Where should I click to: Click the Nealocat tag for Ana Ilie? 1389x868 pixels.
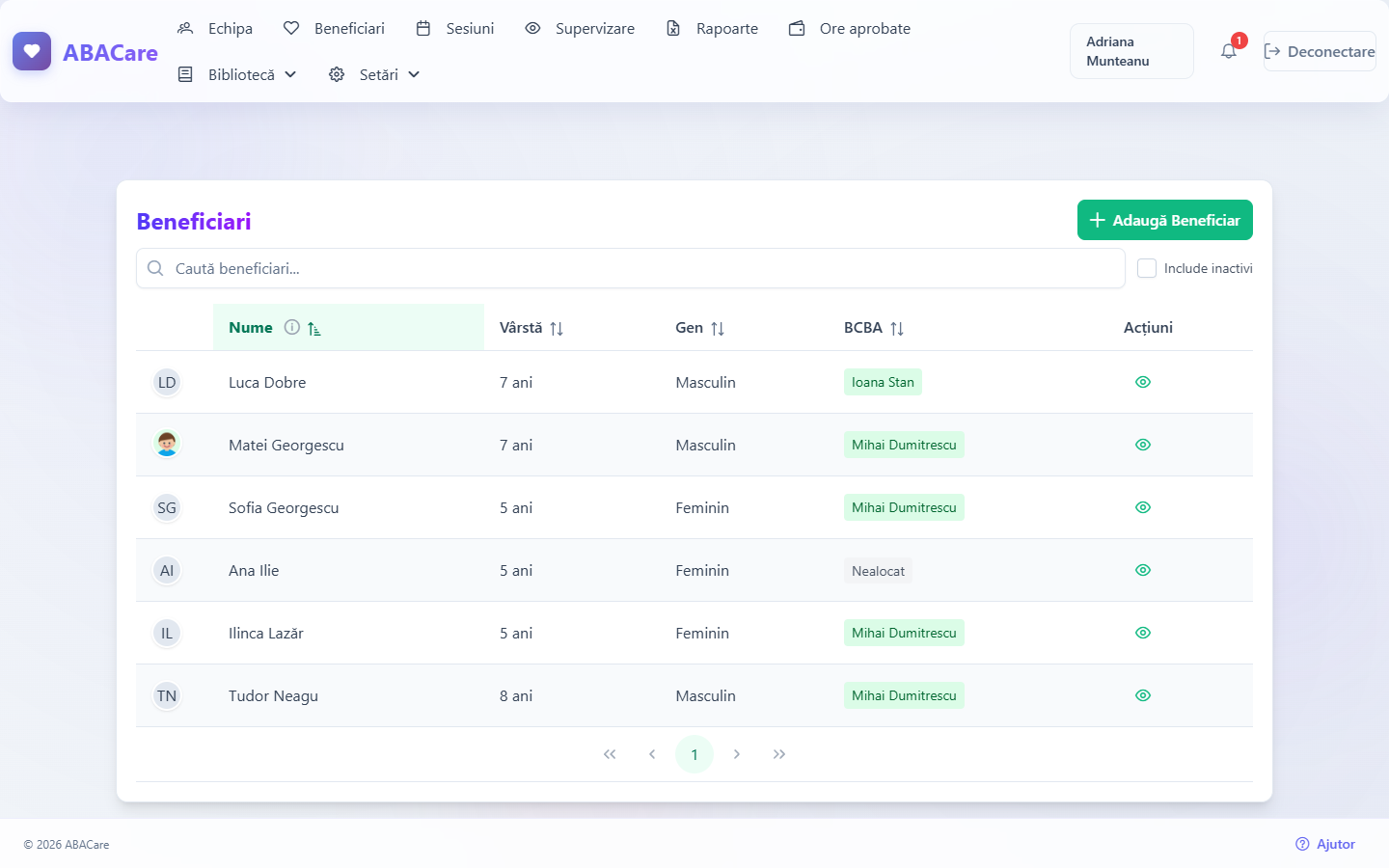pos(878,571)
